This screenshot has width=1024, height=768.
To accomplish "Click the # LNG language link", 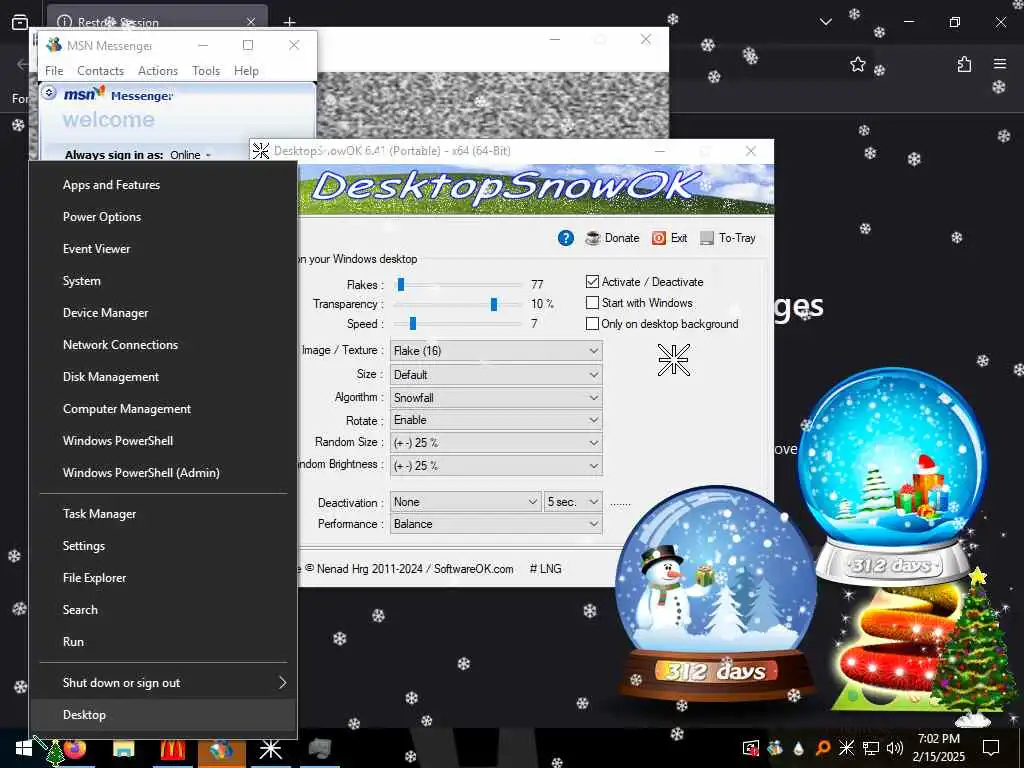I will coord(546,569).
